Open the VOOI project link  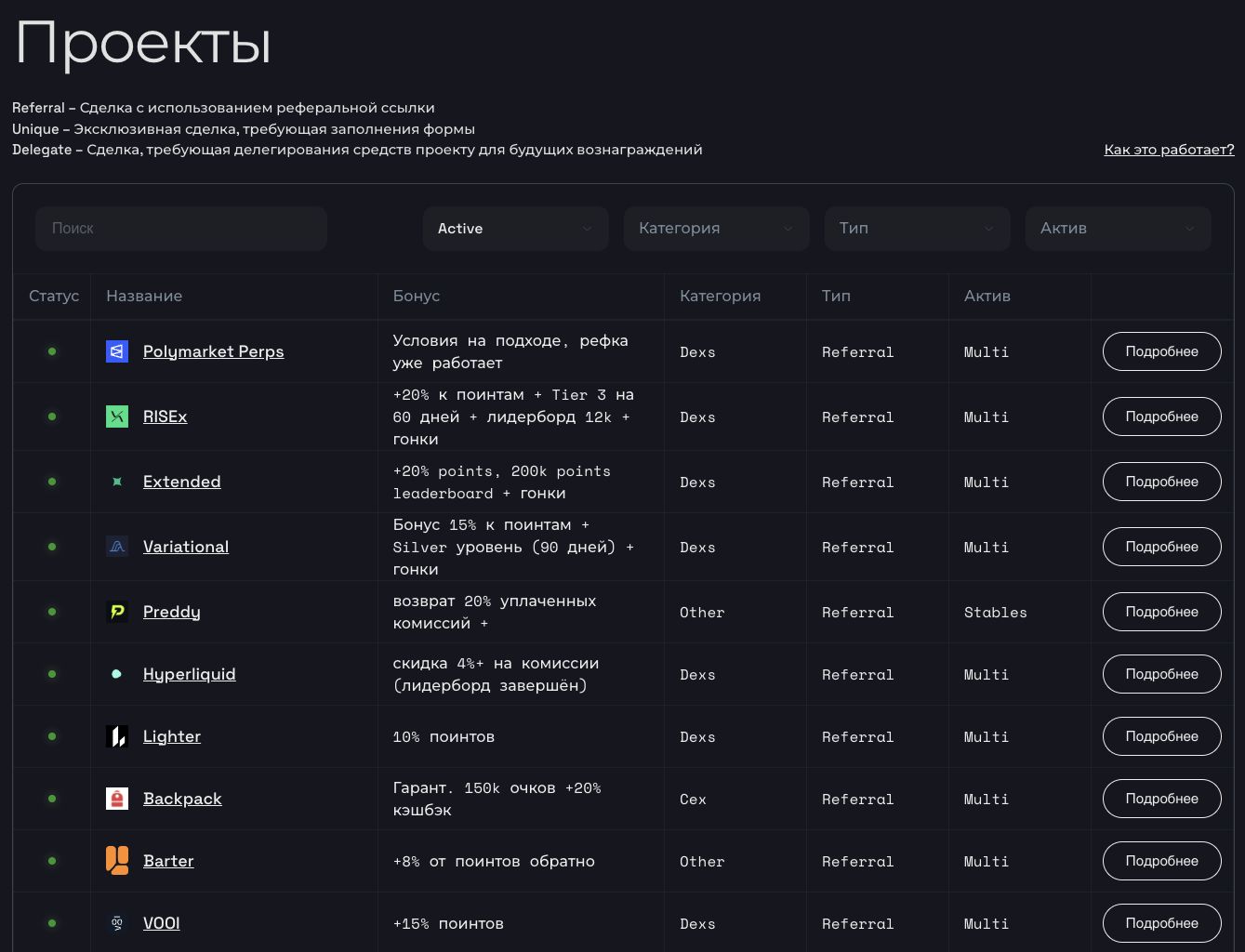[x=162, y=923]
